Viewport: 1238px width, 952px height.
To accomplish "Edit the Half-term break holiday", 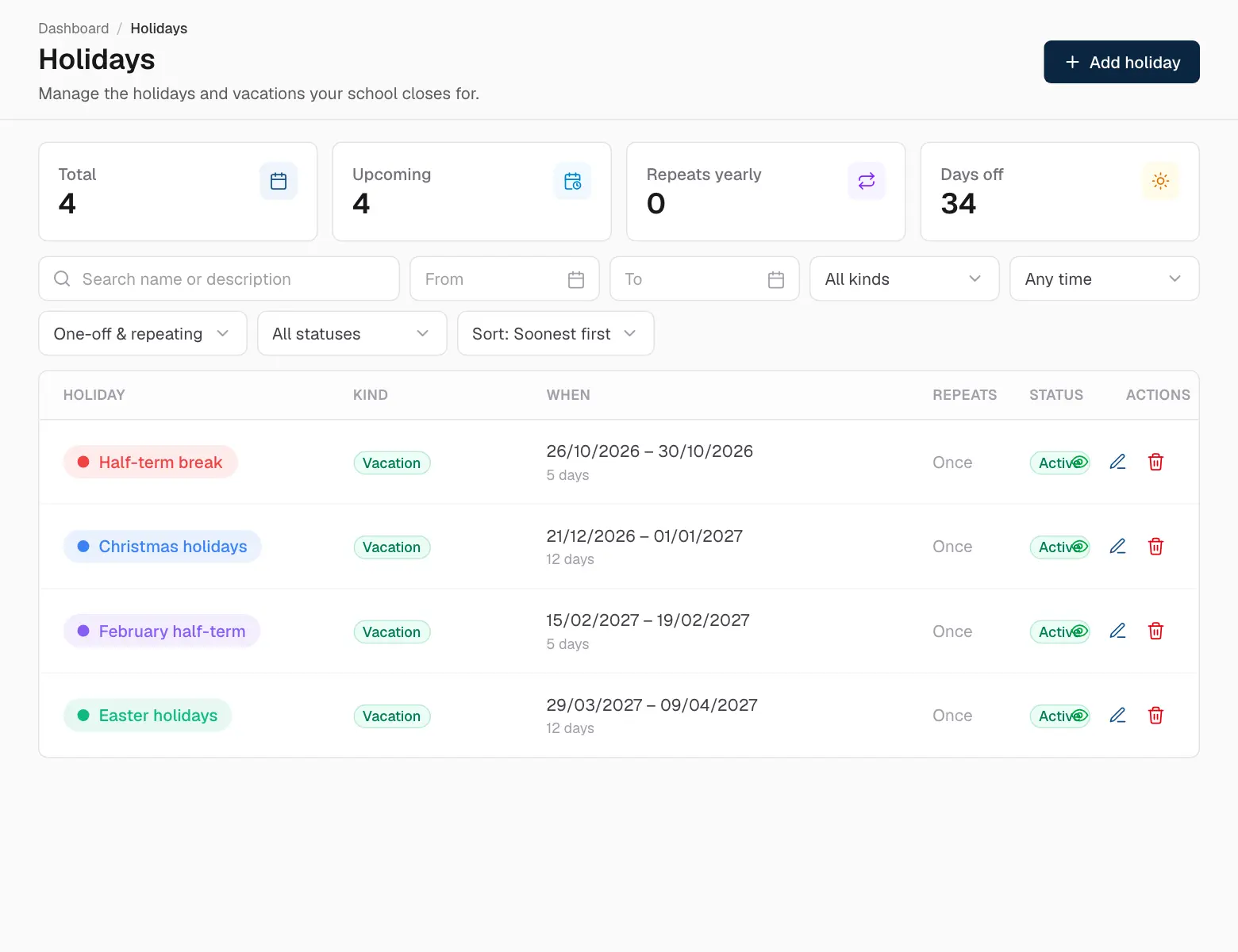I will tap(1117, 462).
